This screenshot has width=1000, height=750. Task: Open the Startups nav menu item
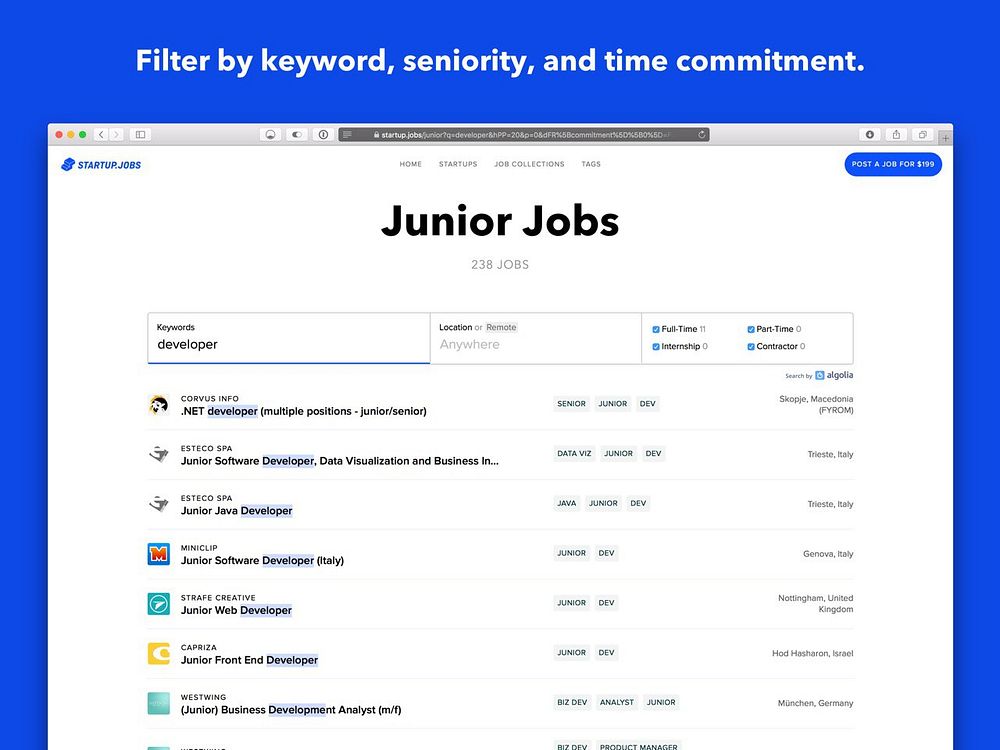point(458,164)
